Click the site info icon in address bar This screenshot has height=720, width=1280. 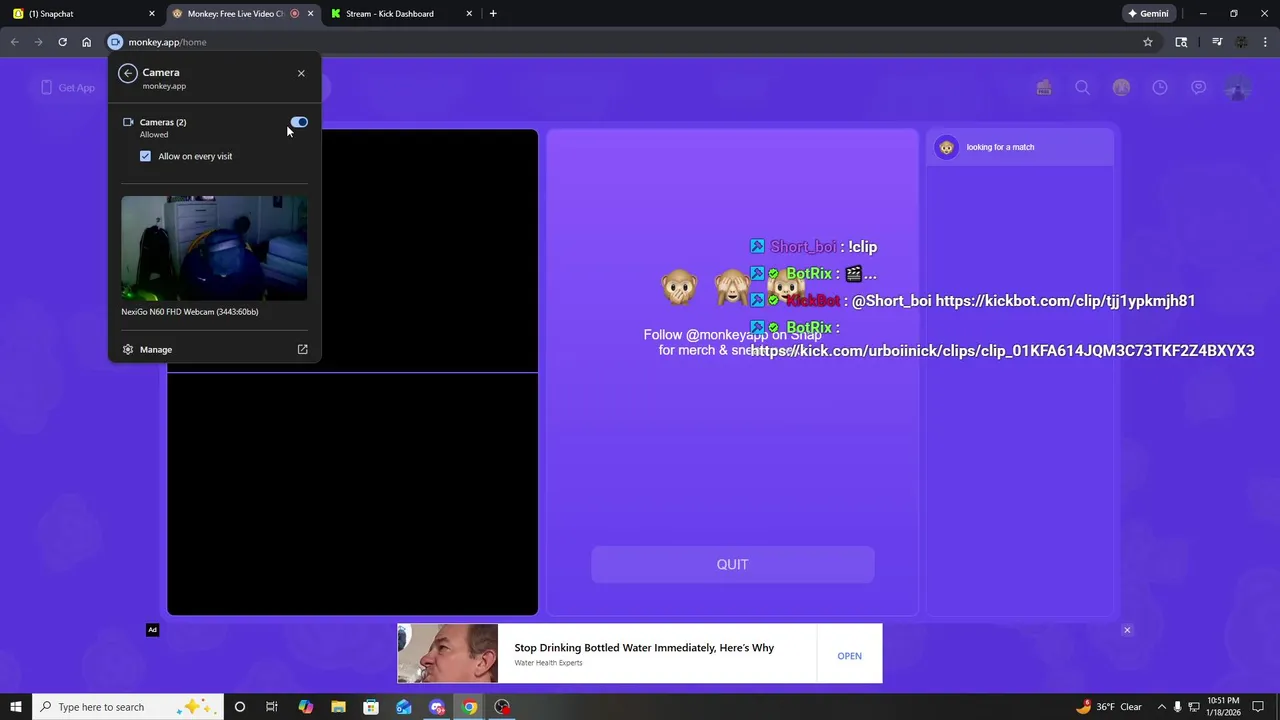pos(115,42)
